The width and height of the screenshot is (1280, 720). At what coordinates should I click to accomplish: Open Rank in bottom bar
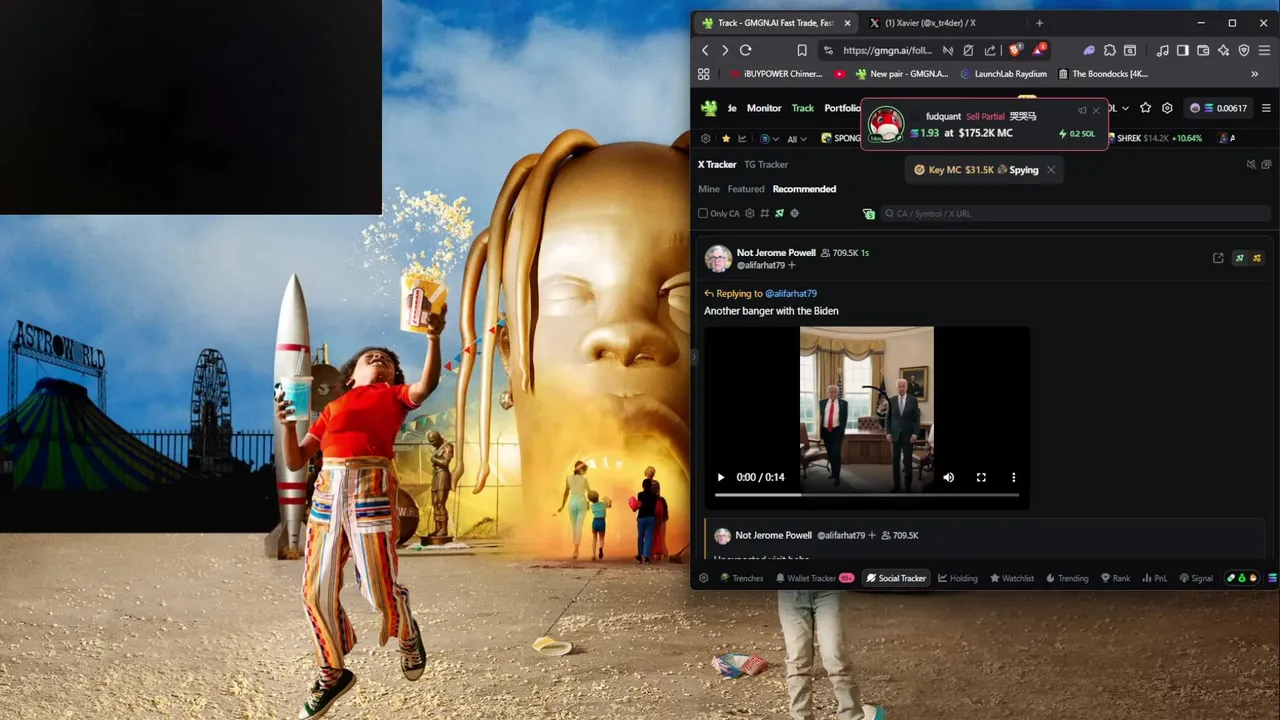(x=1116, y=578)
